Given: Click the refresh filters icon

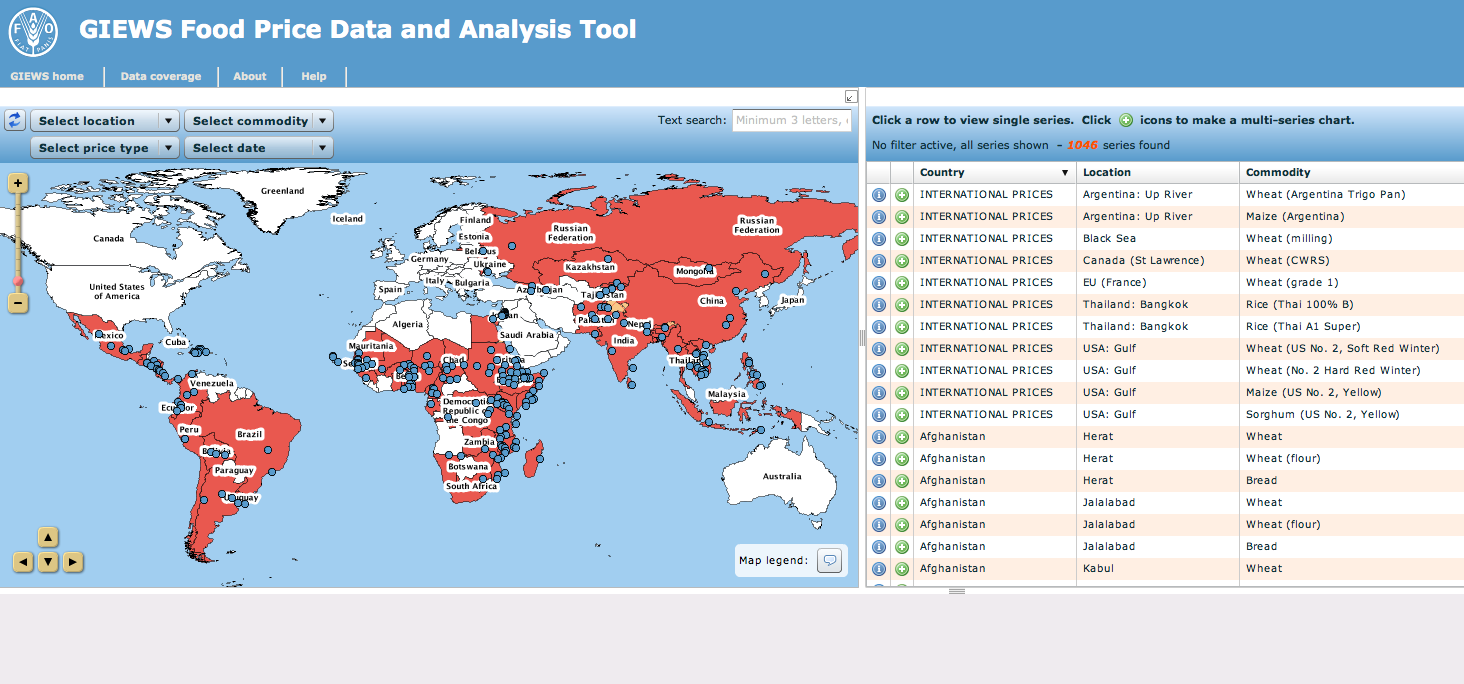Looking at the screenshot, I should tap(15, 120).
